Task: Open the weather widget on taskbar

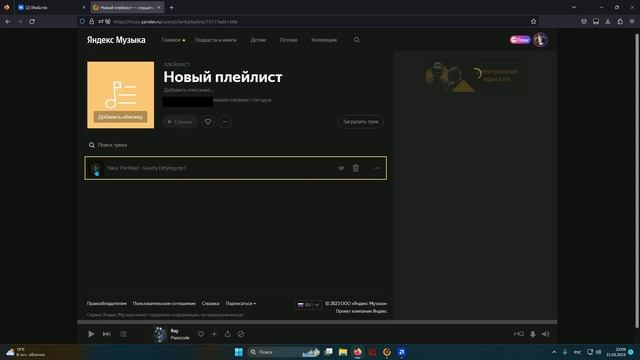Action: click(25, 352)
